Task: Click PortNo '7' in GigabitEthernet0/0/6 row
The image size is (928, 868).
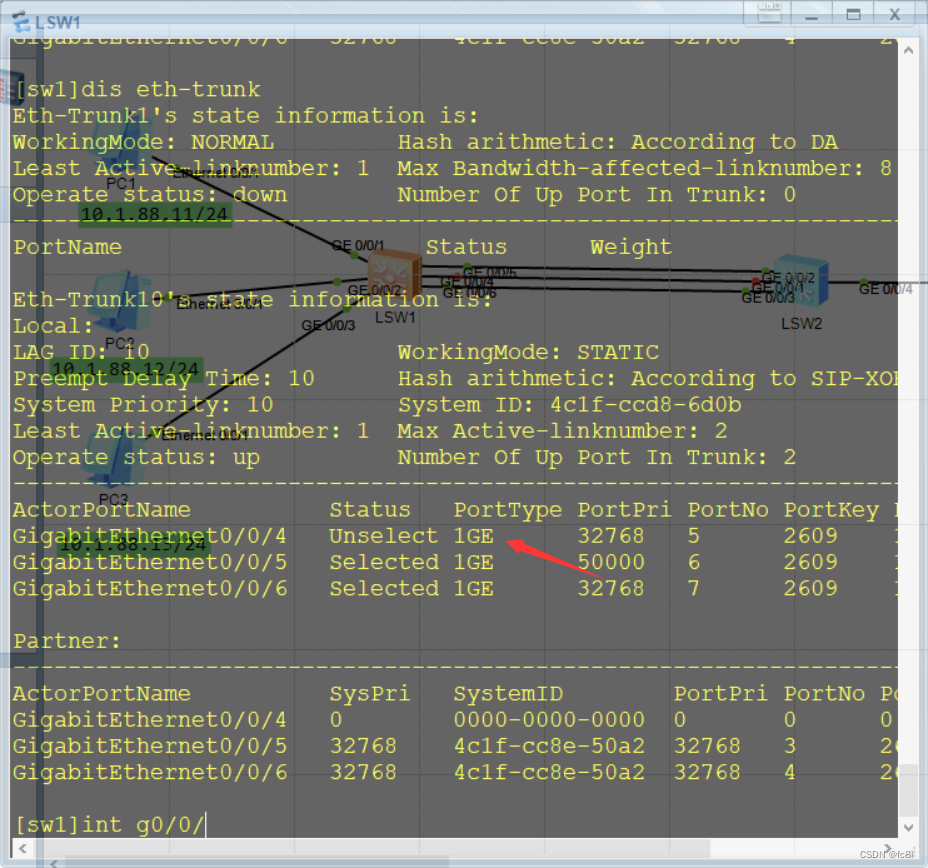Action: click(x=694, y=588)
